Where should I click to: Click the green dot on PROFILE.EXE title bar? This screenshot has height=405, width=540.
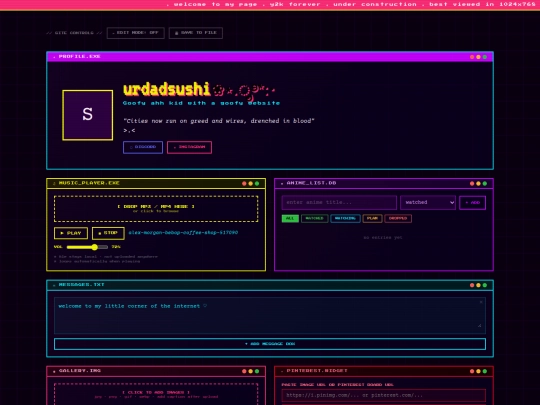485,57
